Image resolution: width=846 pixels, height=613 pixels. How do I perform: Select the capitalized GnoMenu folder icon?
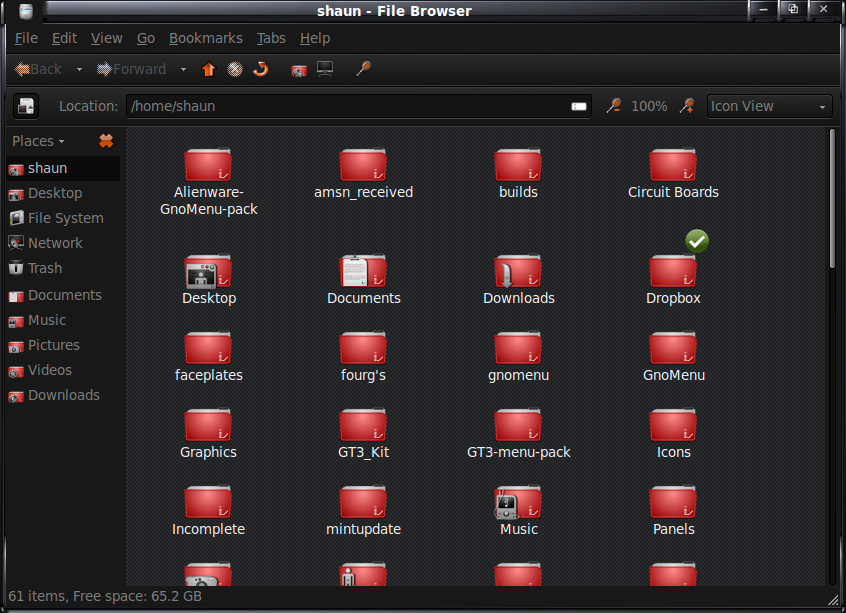[x=673, y=348]
